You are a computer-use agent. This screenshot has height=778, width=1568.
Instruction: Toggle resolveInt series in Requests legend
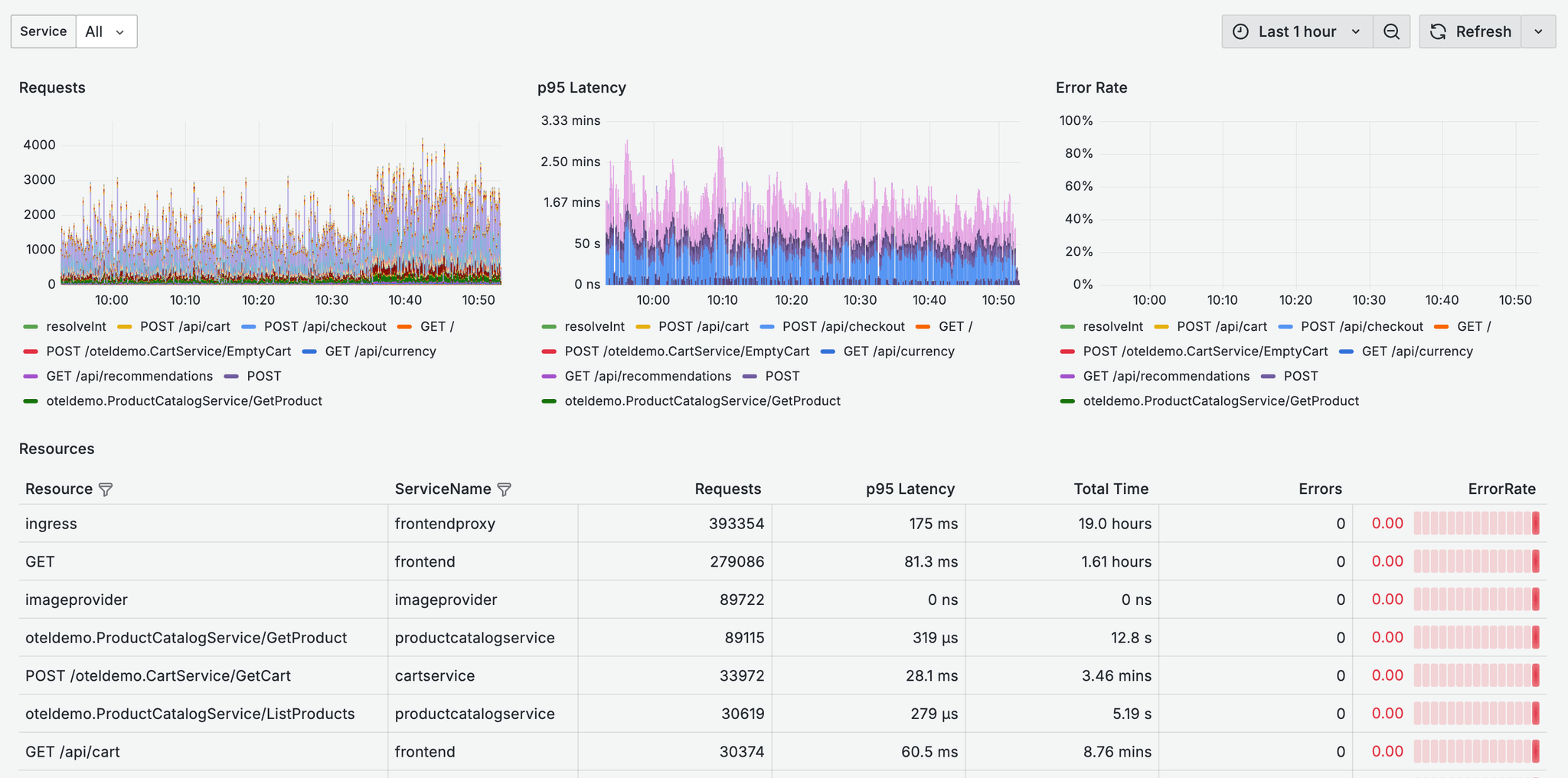(x=76, y=326)
